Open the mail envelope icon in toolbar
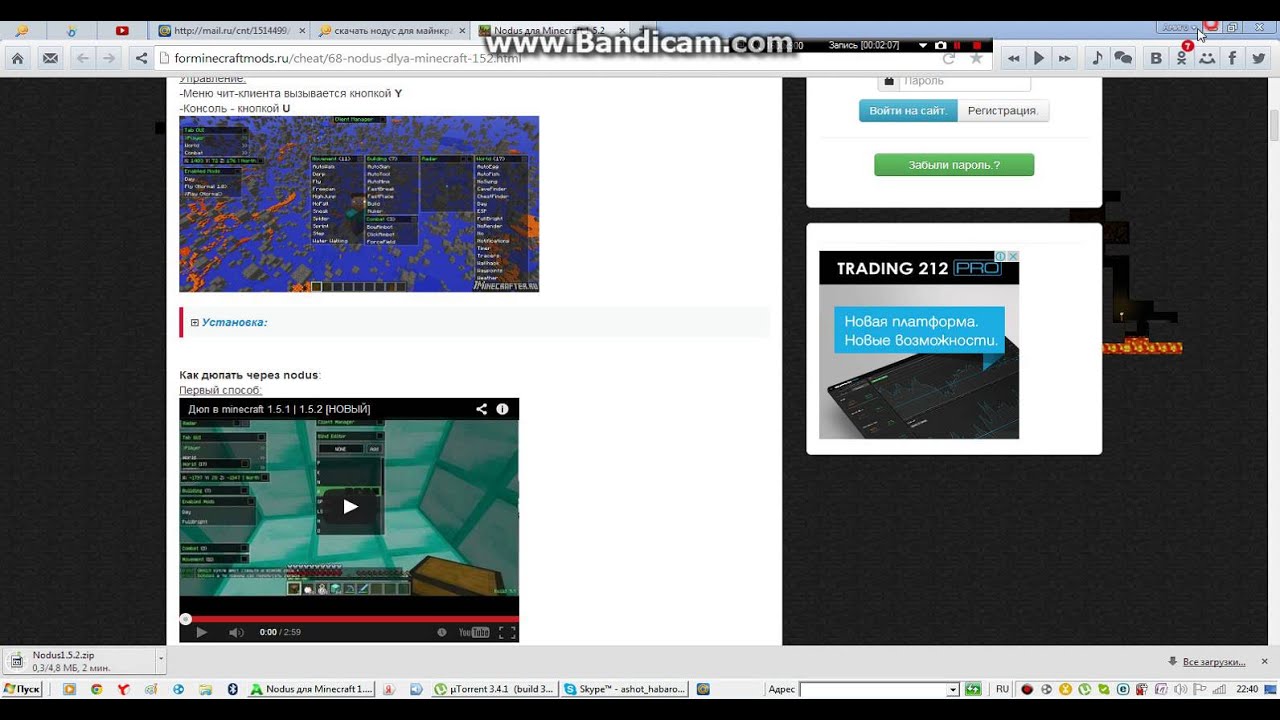 [50, 58]
